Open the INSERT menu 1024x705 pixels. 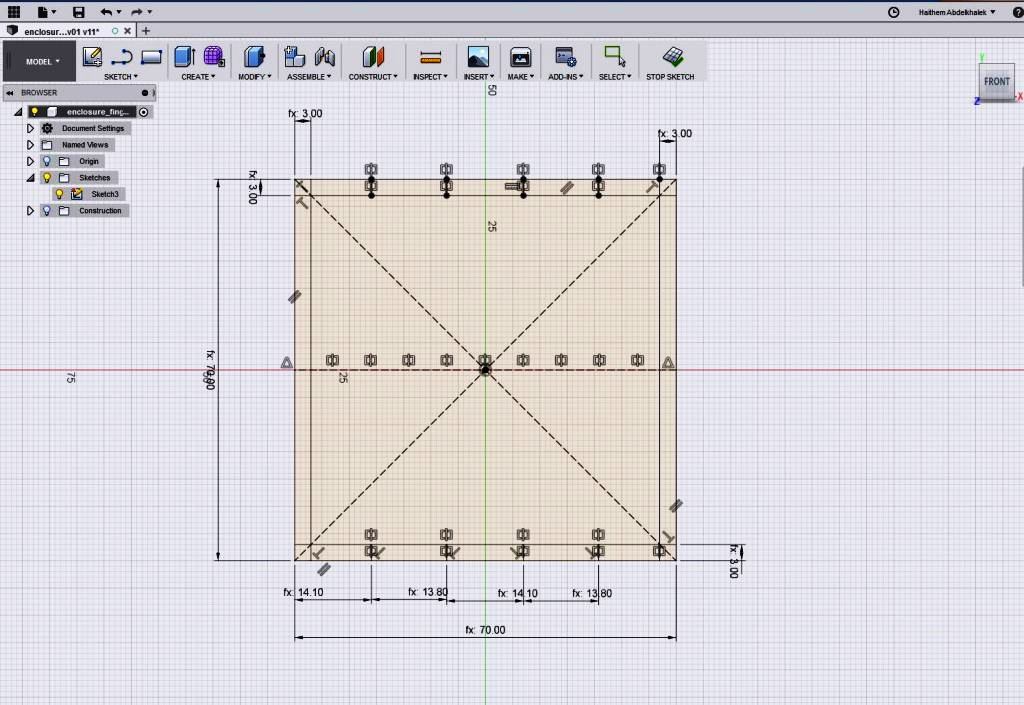click(479, 77)
